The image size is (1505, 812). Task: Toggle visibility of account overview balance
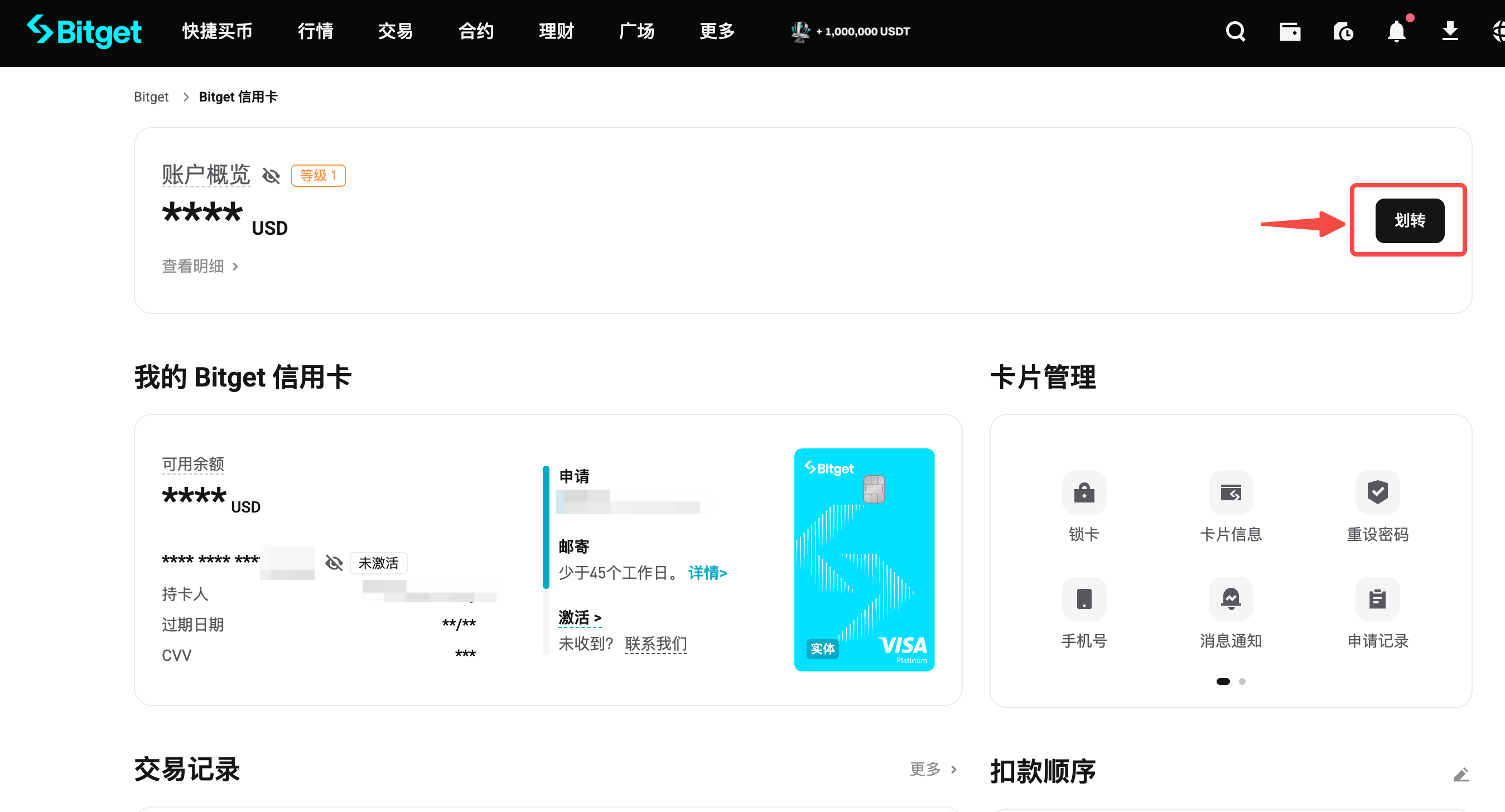(x=271, y=175)
